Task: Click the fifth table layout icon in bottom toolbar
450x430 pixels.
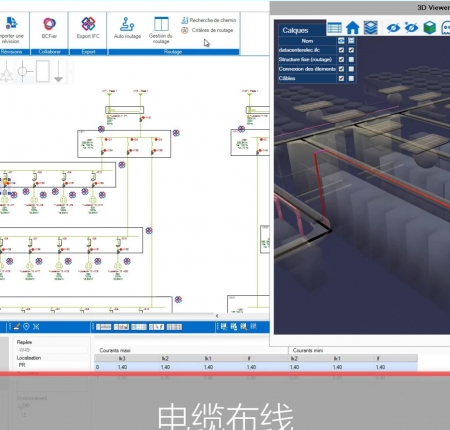Action: click(x=174, y=327)
